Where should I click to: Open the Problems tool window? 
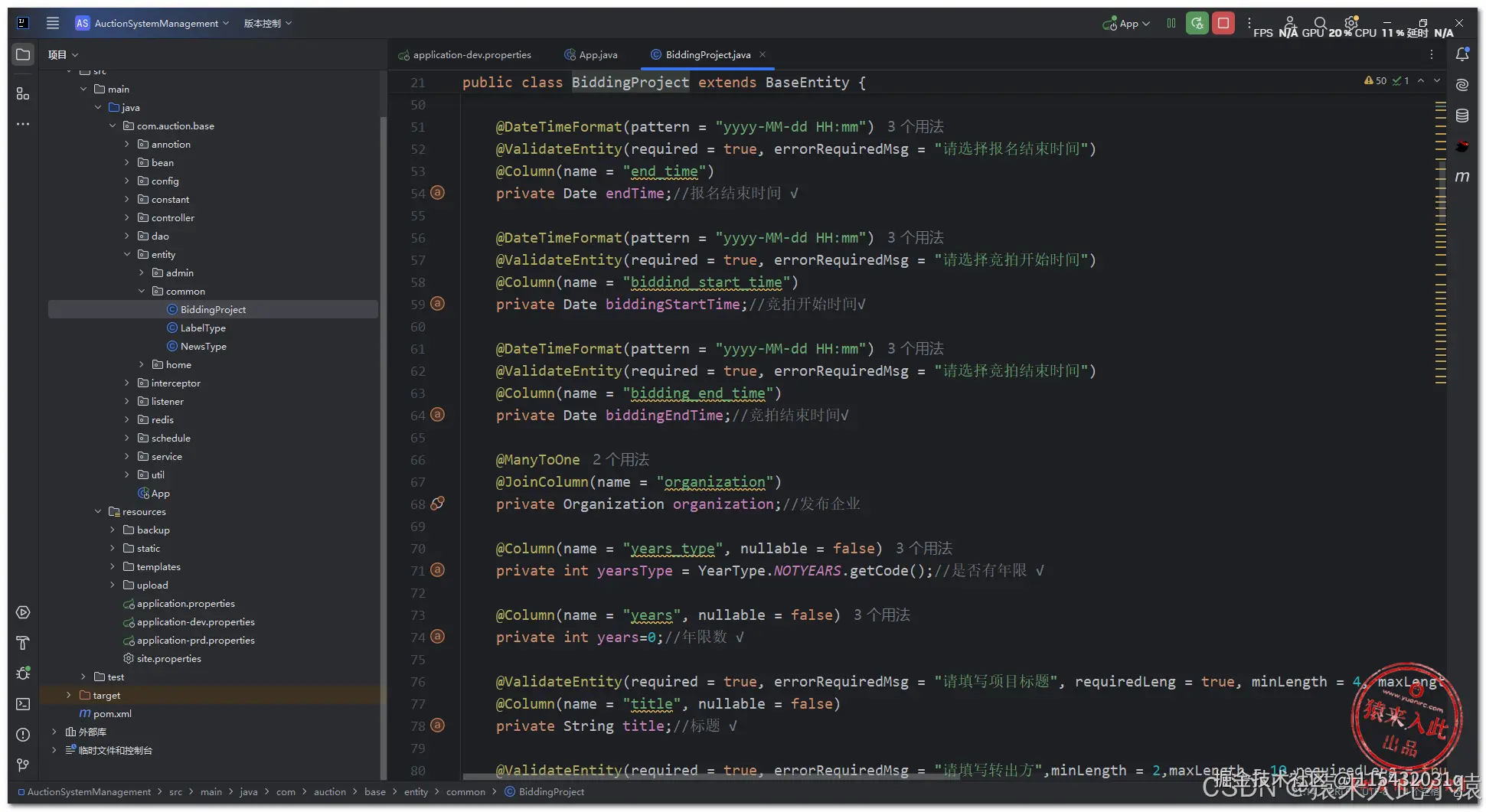pos(23,735)
